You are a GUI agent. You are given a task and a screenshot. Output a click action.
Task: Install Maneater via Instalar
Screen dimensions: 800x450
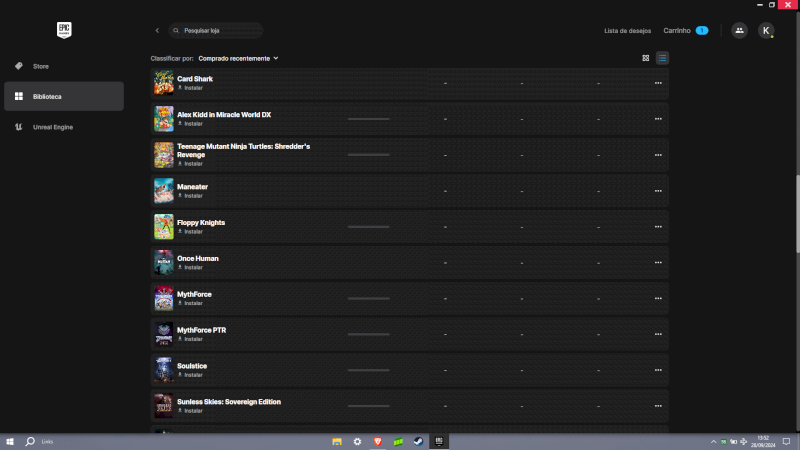coord(190,196)
